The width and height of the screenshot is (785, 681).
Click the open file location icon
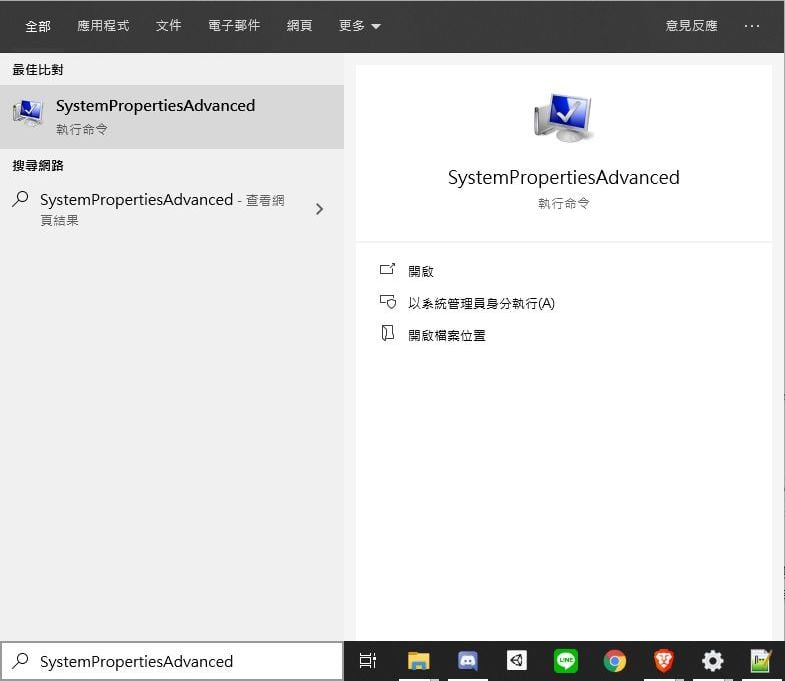pos(387,333)
